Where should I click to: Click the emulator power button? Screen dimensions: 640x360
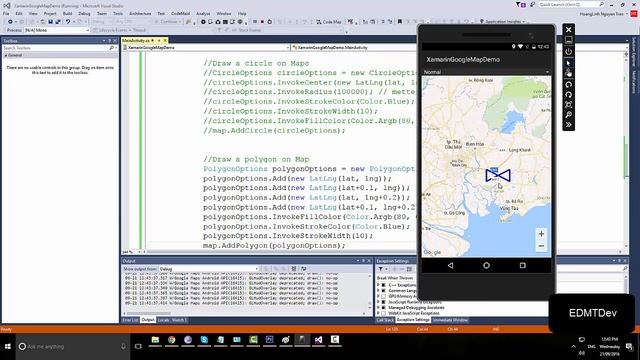click(x=568, y=52)
